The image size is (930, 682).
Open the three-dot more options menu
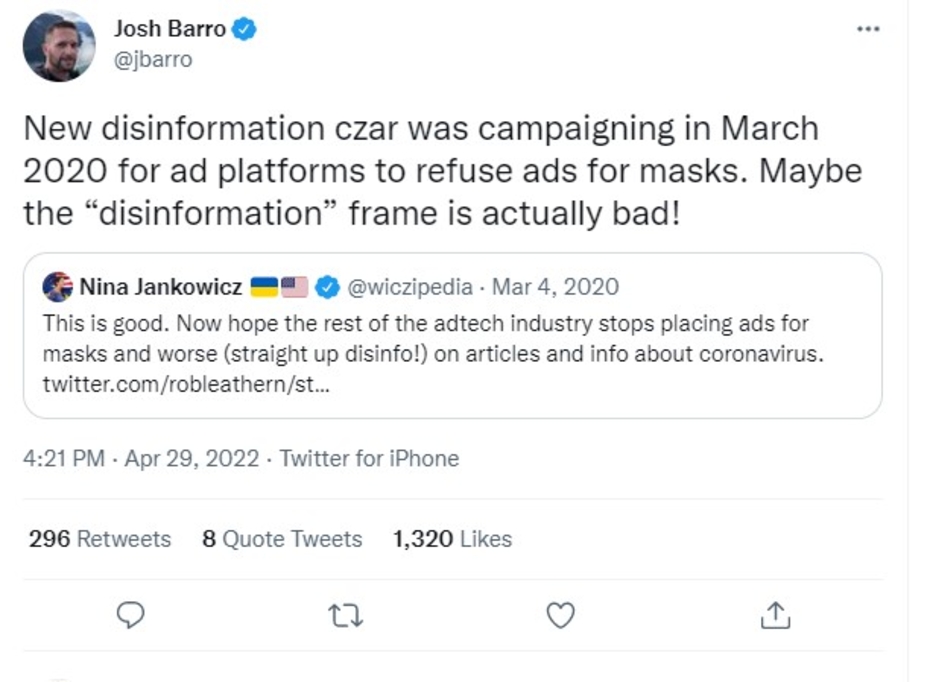(x=868, y=29)
